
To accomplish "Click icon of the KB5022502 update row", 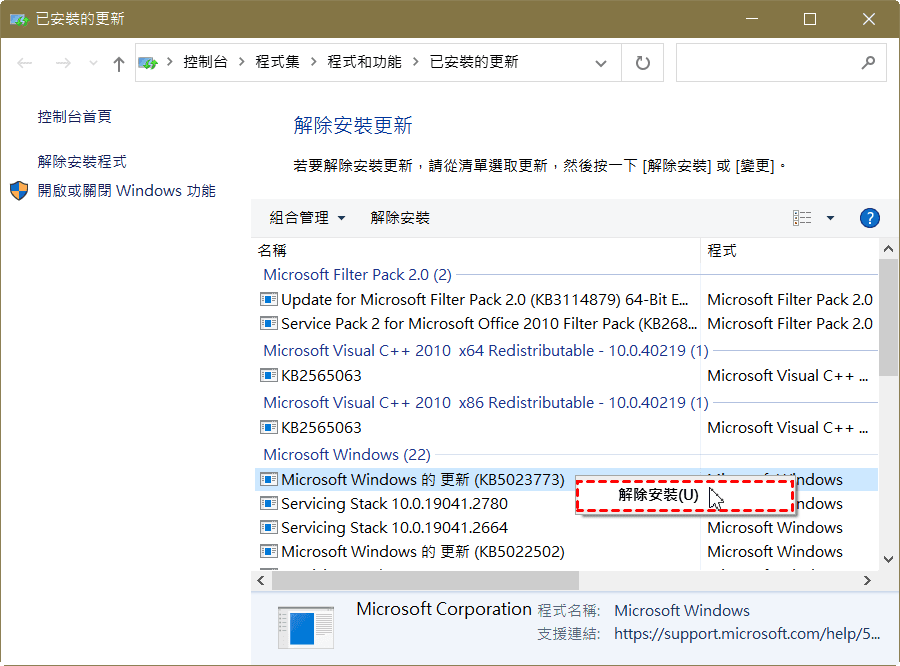I will click(269, 552).
